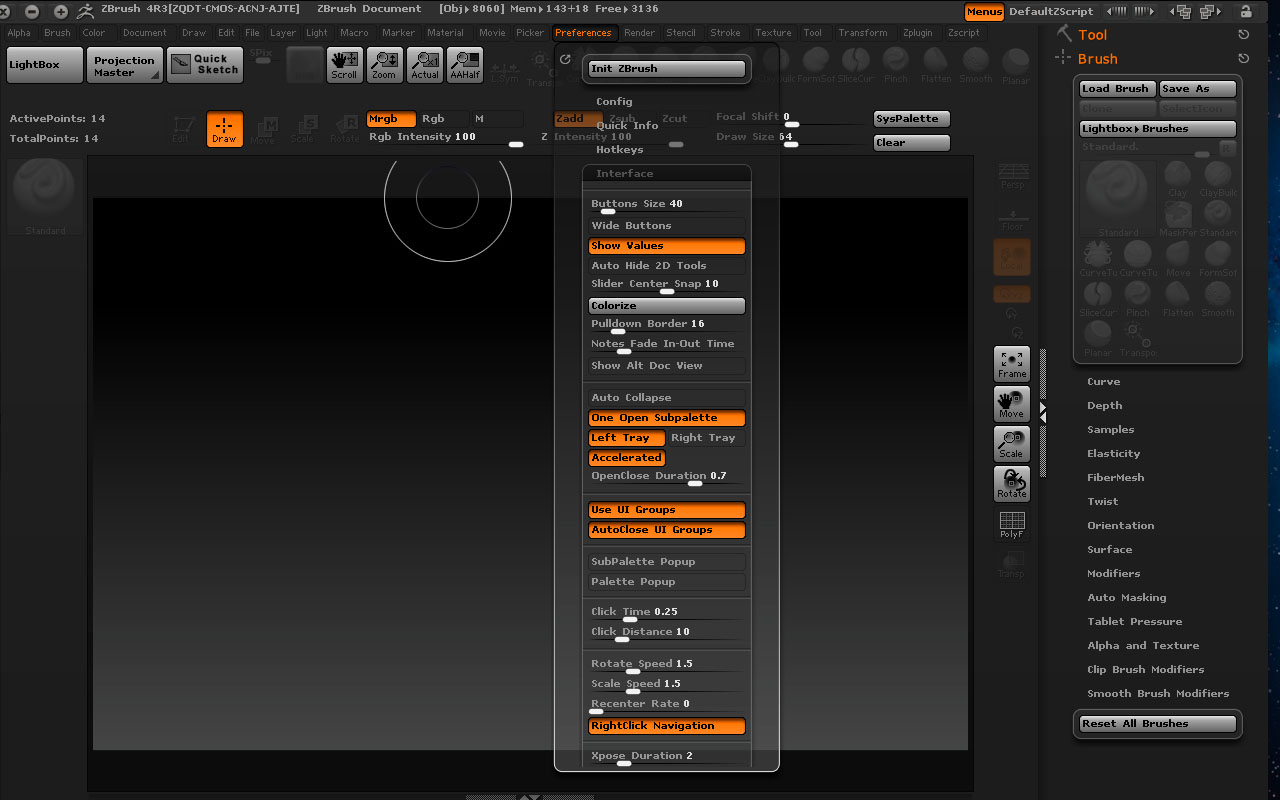
Task: Adjust the Buttons Size slider
Action: click(667, 206)
